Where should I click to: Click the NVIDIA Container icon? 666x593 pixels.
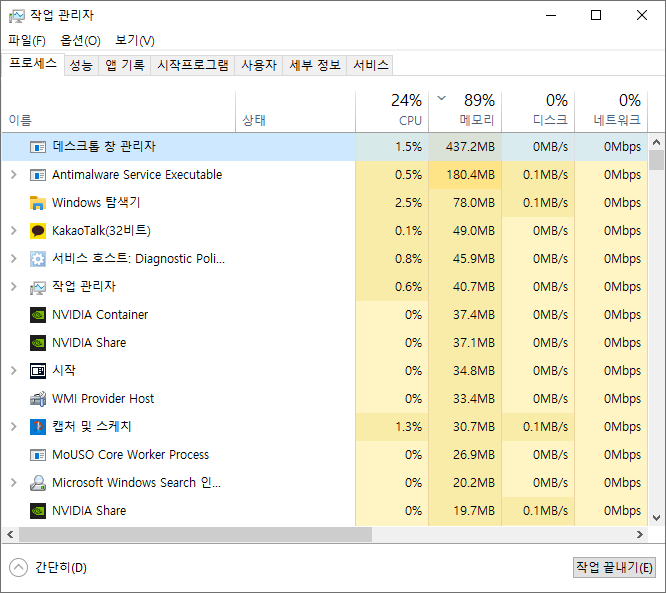[x=38, y=315]
